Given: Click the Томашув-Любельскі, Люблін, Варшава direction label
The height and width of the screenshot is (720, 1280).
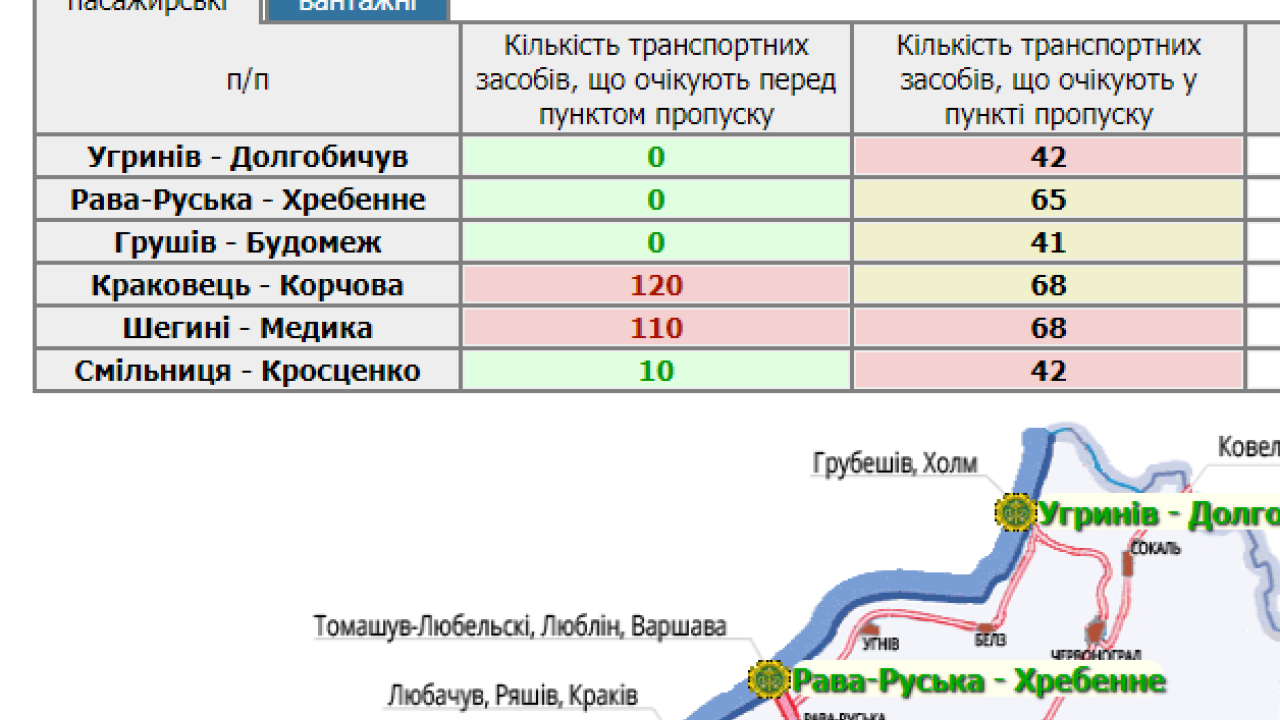Looking at the screenshot, I should [x=520, y=627].
